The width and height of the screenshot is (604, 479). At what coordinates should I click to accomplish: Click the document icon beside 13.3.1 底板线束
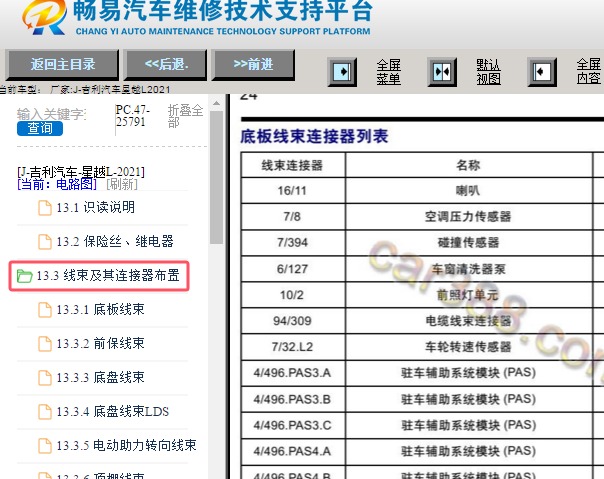pyautogui.click(x=45, y=310)
